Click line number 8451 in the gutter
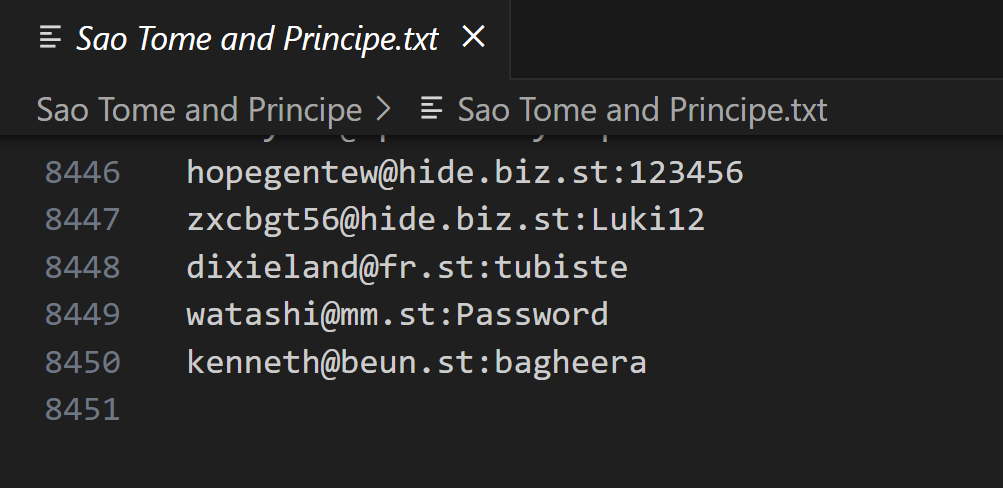 82,409
